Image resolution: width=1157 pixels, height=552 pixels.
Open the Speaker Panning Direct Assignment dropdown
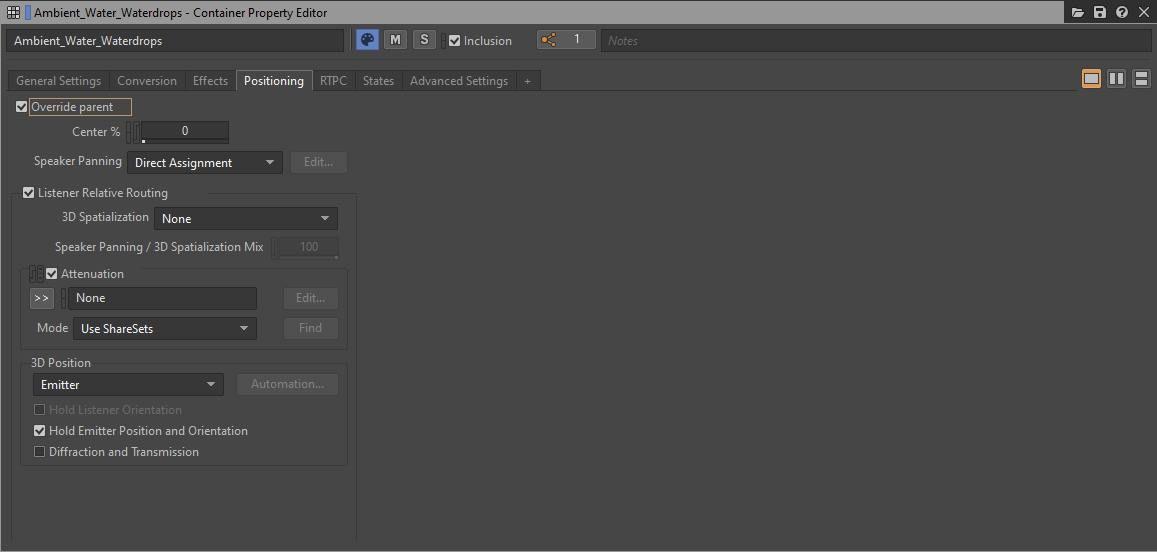(205, 163)
